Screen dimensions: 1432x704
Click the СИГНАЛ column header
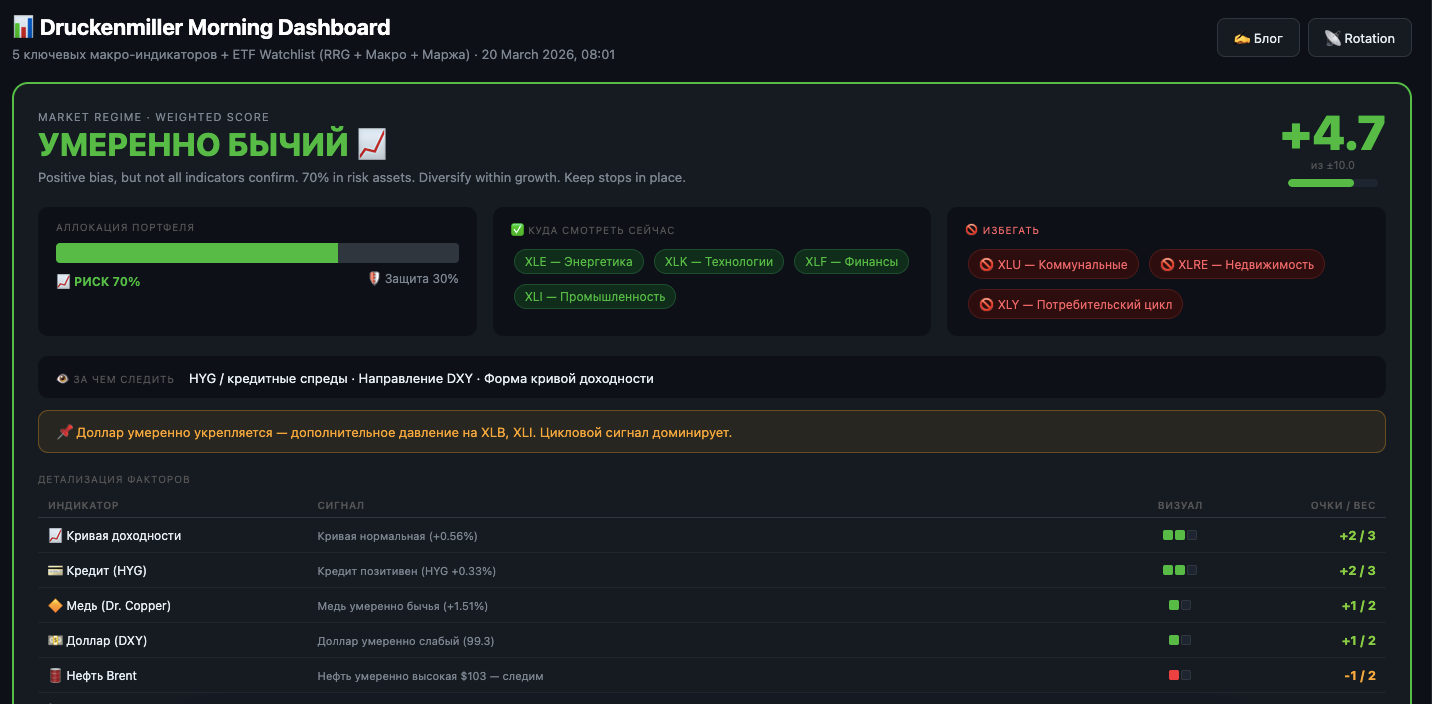[341, 506]
